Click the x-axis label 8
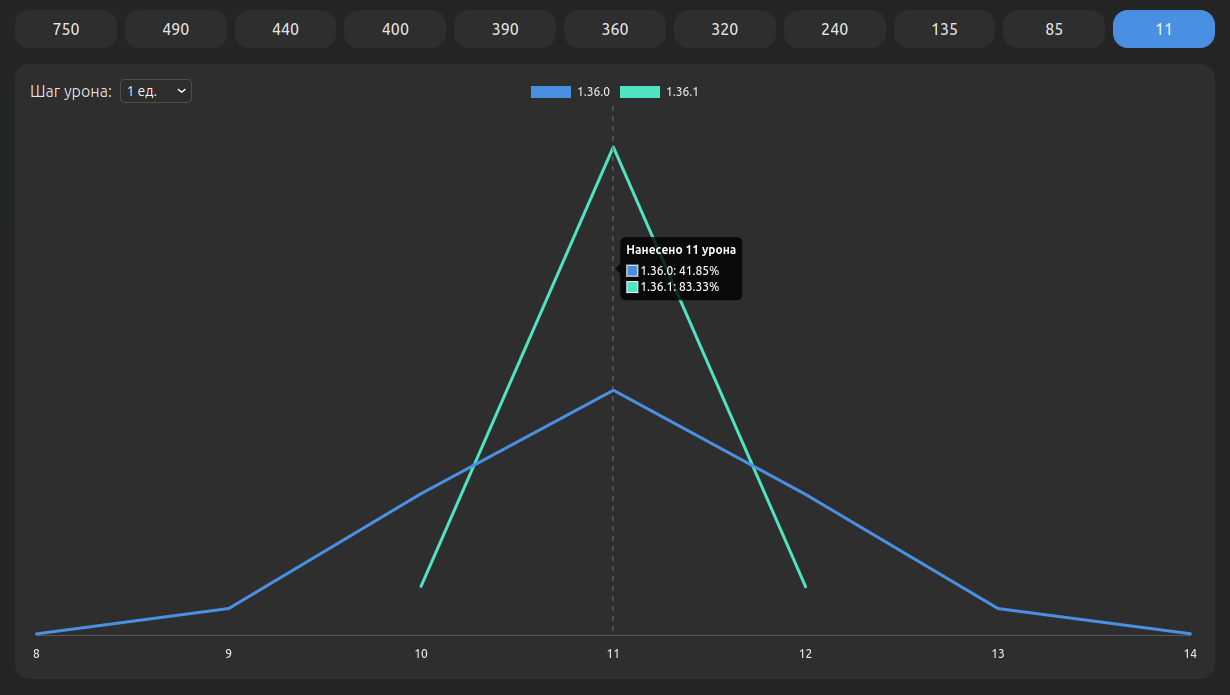 click(x=36, y=654)
